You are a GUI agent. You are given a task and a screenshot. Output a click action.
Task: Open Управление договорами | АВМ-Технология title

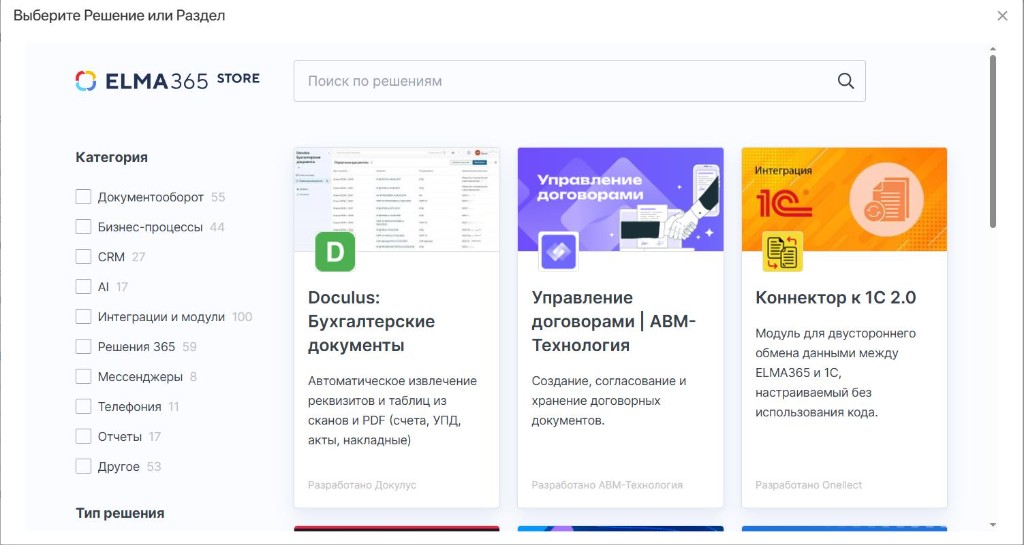(x=614, y=321)
